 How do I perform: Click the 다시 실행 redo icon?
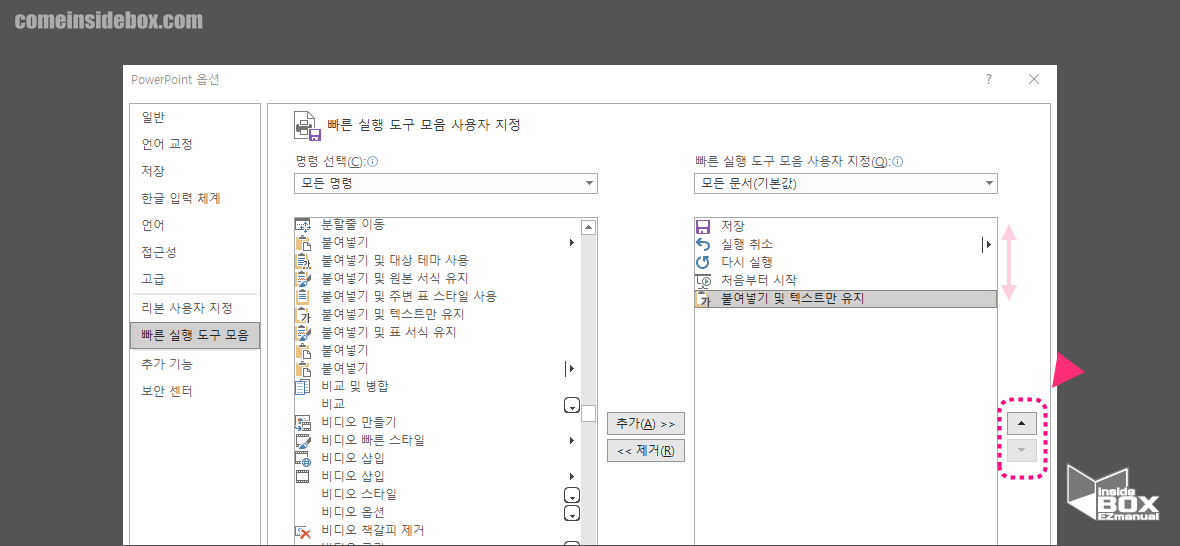click(x=703, y=262)
